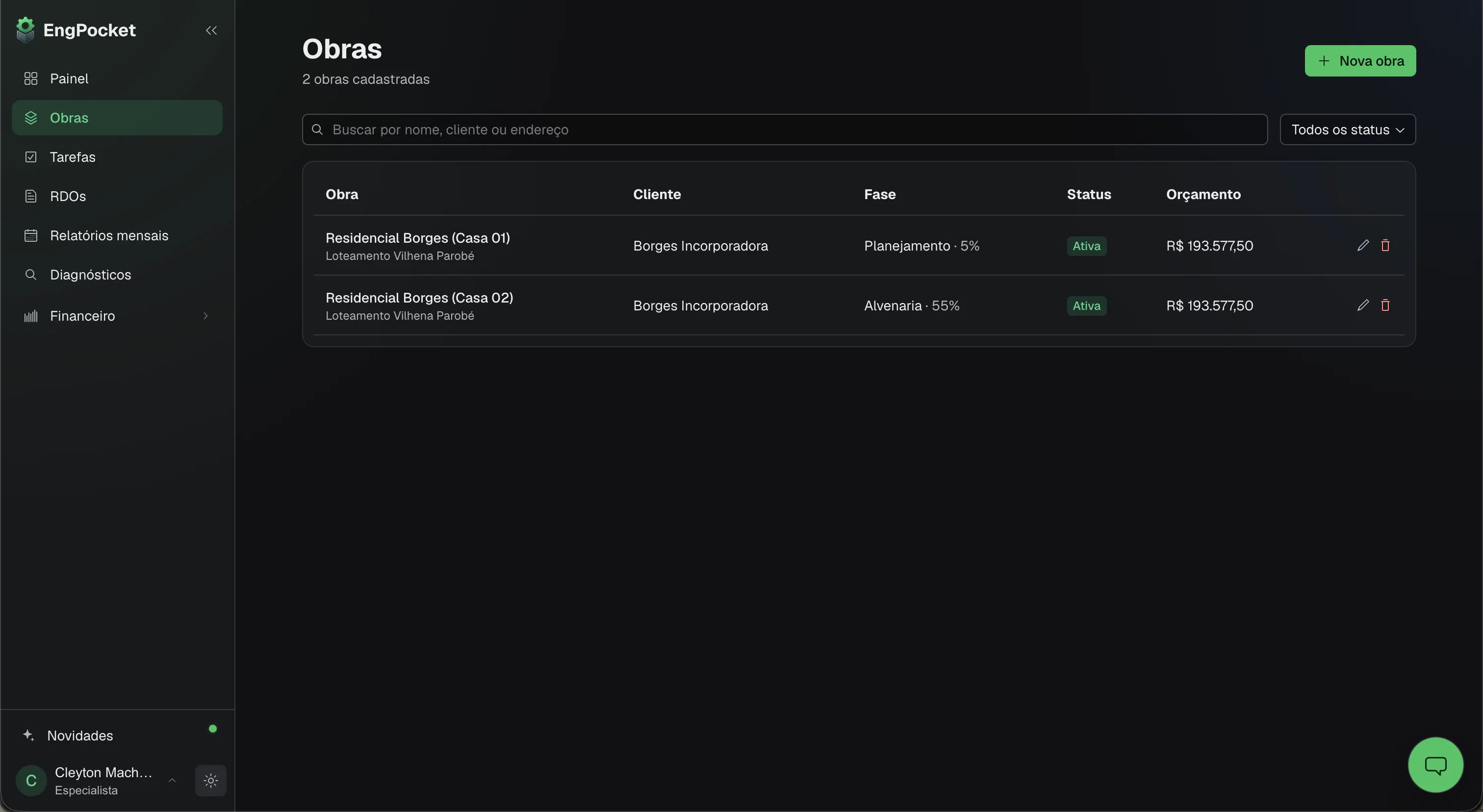Click the green Novidades notification dot
The width and height of the screenshot is (1483, 812).
point(212,729)
